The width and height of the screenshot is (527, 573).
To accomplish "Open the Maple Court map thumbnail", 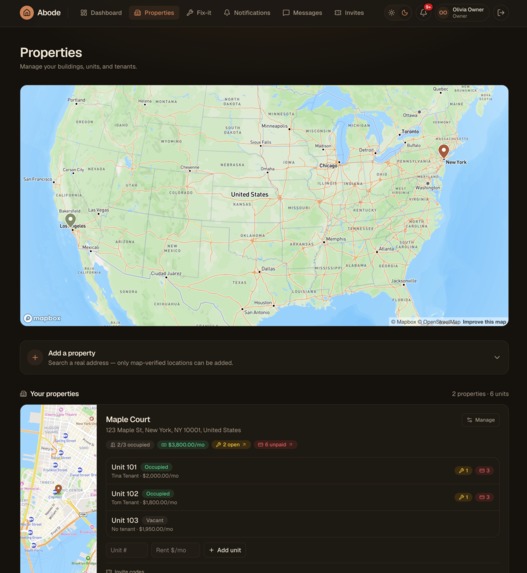I will (58, 489).
